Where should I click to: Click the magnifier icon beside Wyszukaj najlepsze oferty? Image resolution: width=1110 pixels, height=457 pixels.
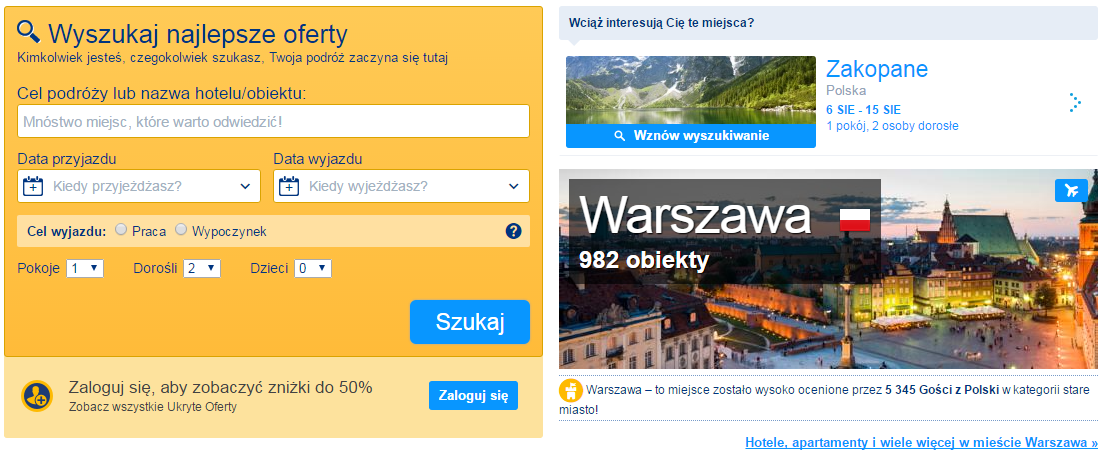(x=30, y=33)
